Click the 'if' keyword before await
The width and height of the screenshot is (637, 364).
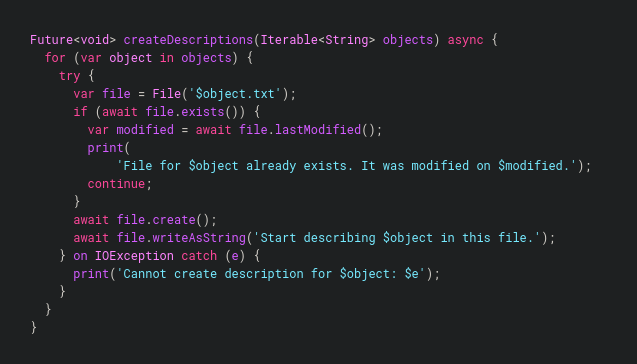tap(80, 112)
